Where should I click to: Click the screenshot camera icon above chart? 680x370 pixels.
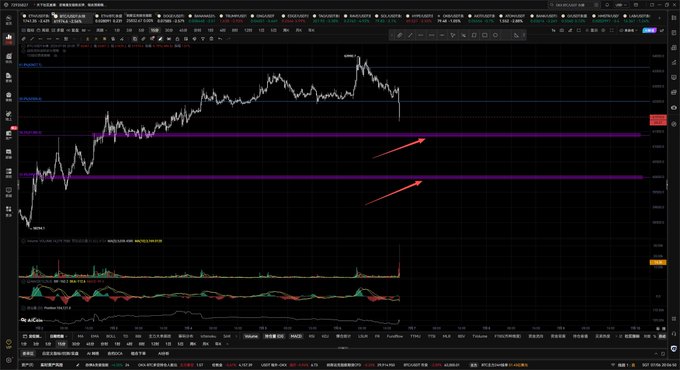(x=562, y=30)
